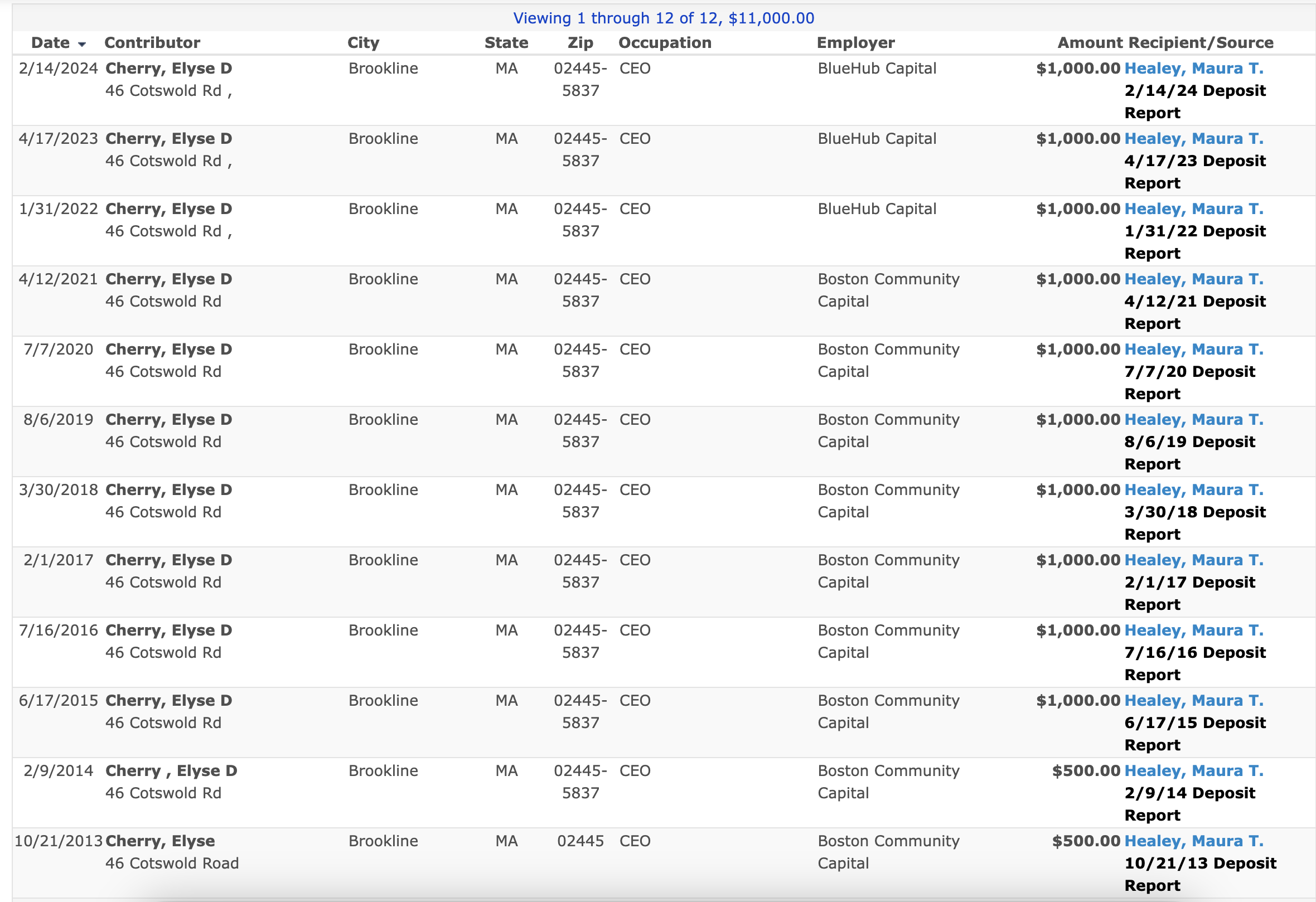
Task: Select the 4/12/21 Deposit Report text
Action: click(1195, 313)
